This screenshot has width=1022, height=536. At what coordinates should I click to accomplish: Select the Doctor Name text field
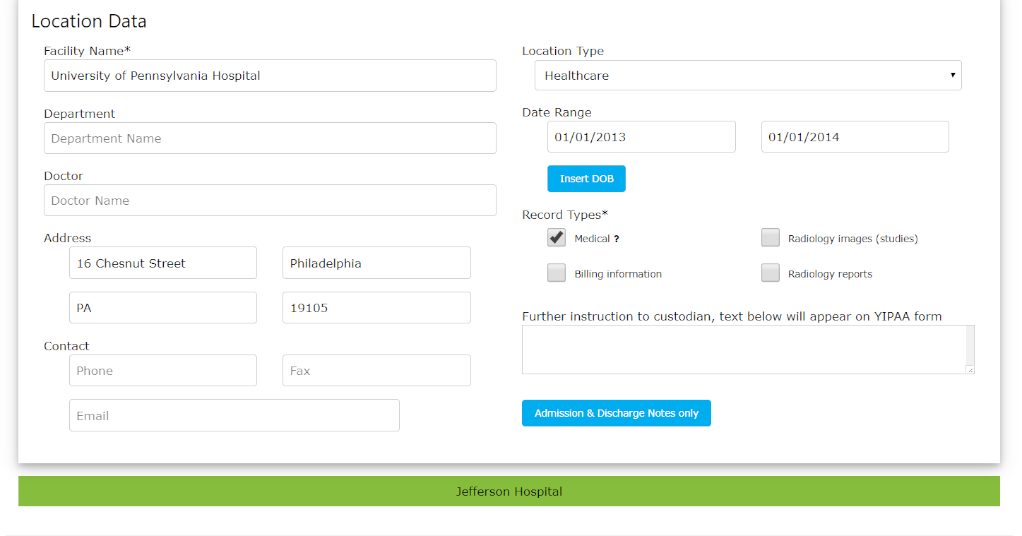click(x=270, y=200)
